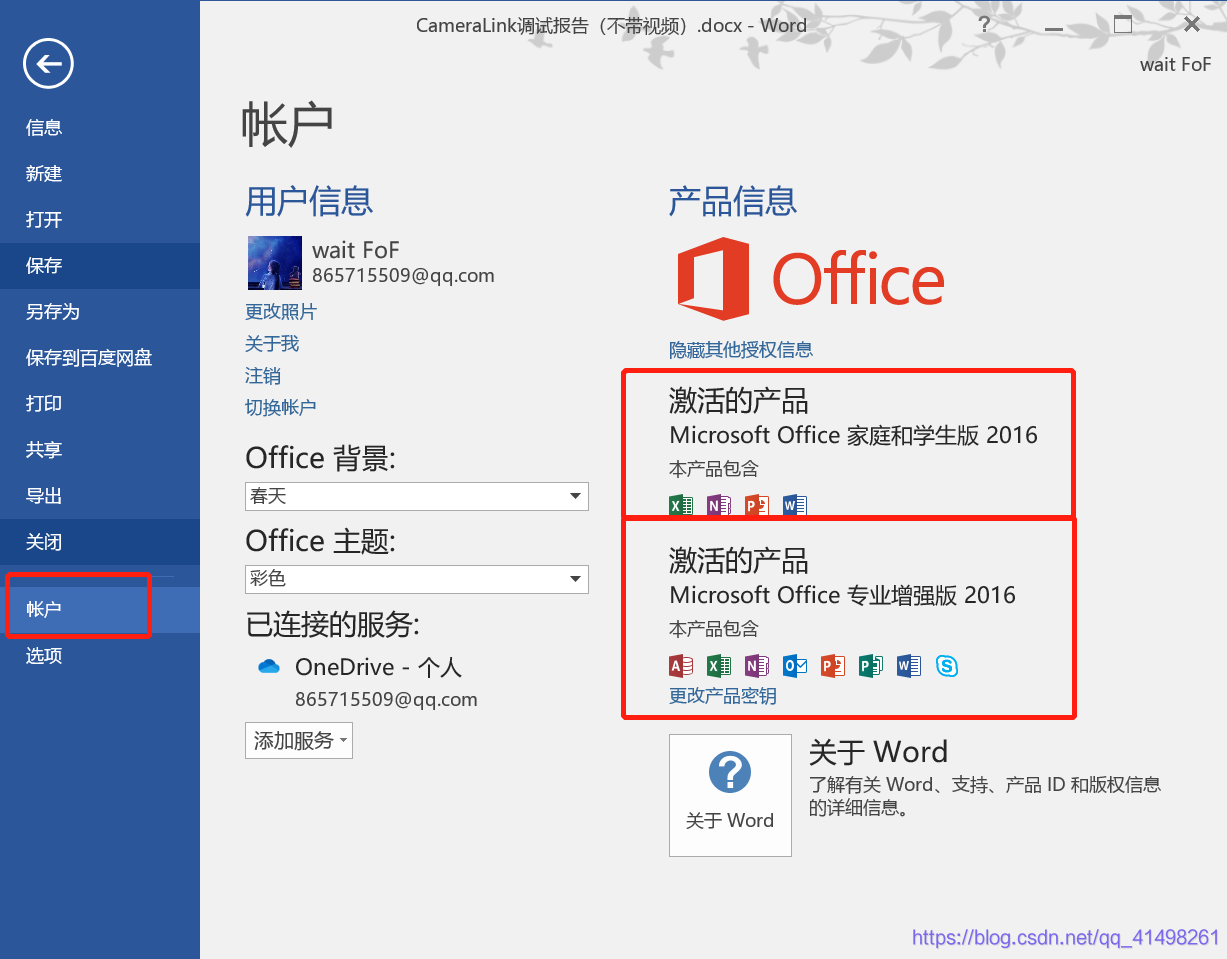Click the 切换帐户 link

[x=281, y=408]
